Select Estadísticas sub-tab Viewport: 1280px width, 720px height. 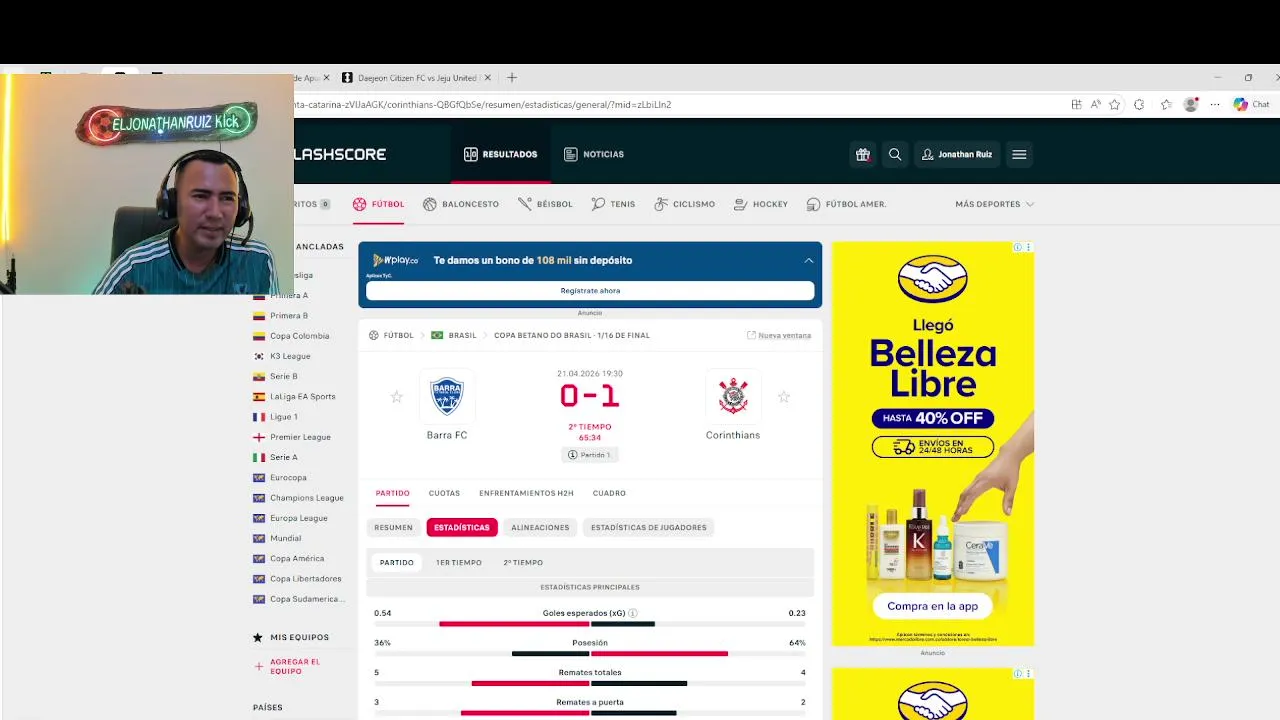point(462,527)
